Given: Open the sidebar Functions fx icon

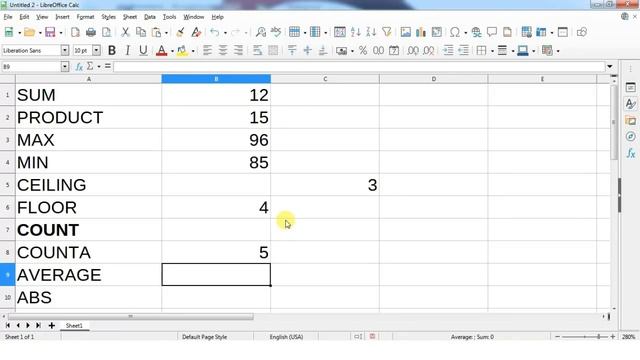Looking at the screenshot, I should 631,153.
